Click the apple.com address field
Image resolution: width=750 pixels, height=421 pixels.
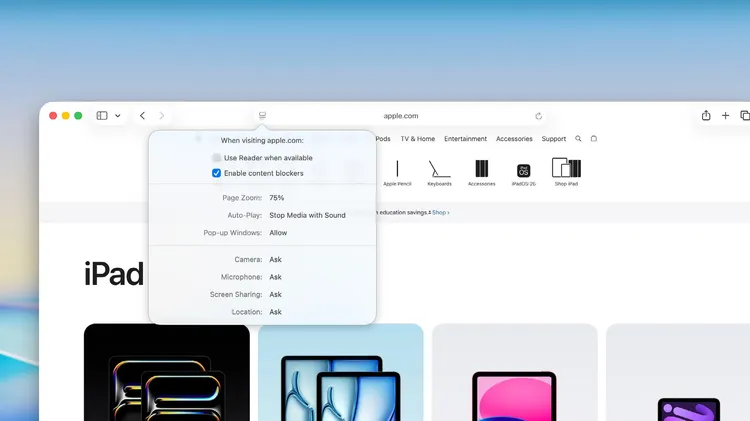point(401,116)
